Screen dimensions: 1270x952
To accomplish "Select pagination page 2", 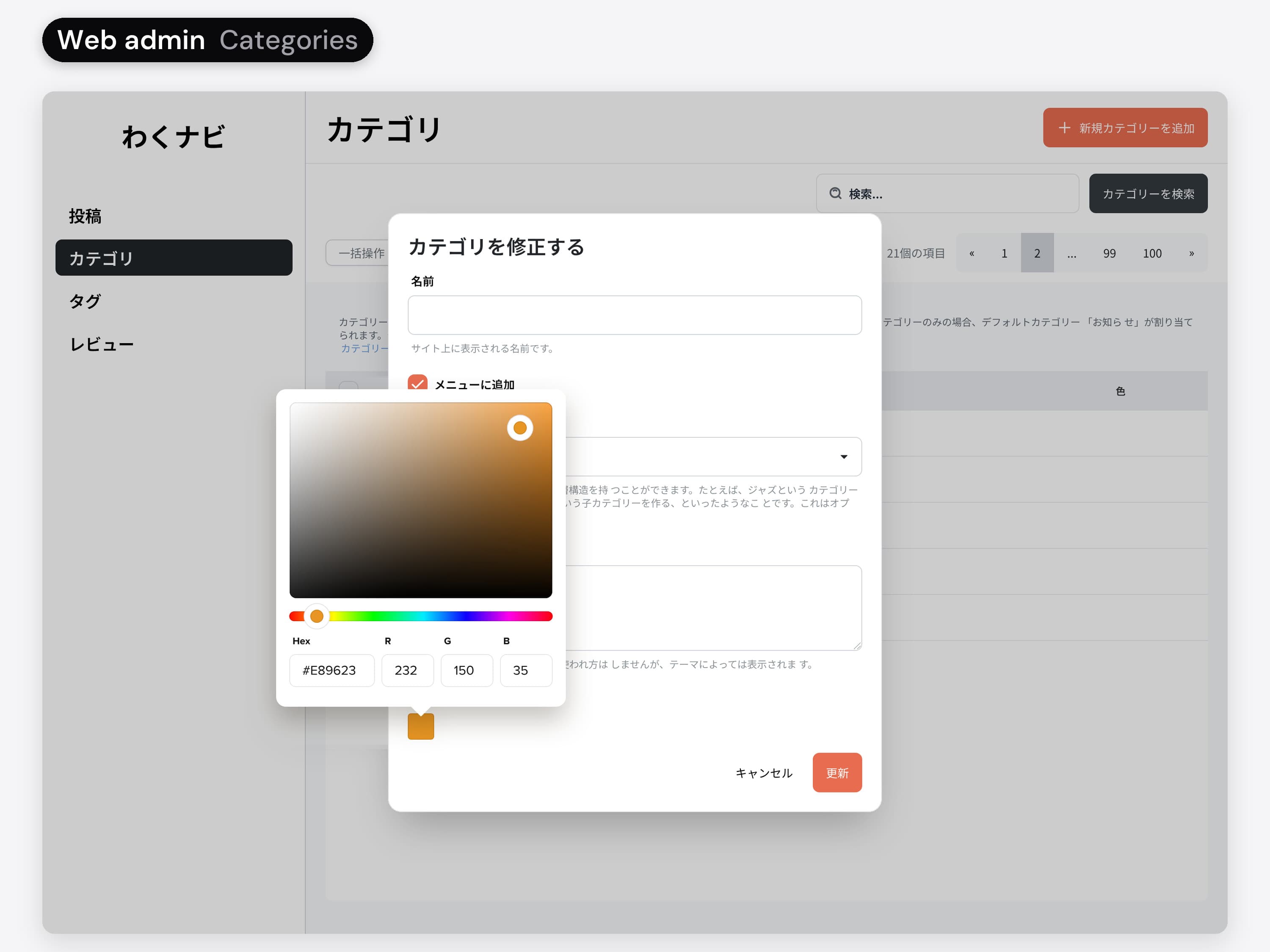I will pyautogui.click(x=1037, y=253).
